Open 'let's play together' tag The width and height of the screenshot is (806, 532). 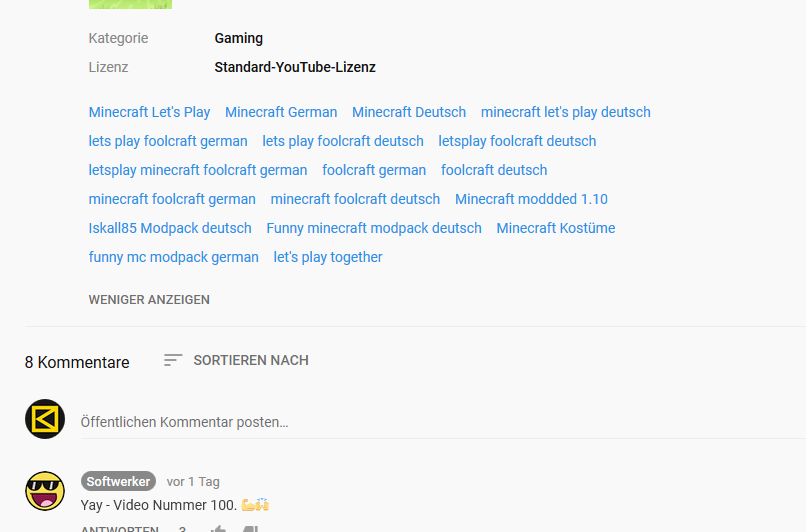(328, 257)
